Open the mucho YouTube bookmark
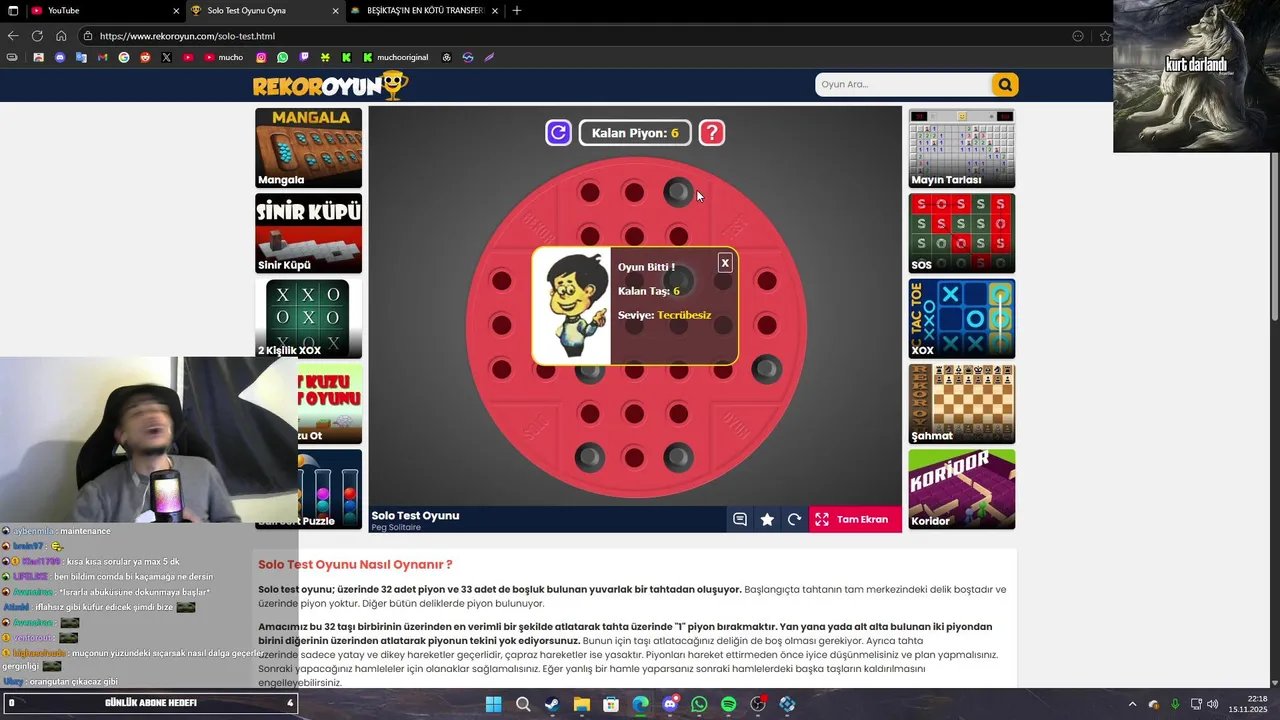1280x720 pixels. 223,57
